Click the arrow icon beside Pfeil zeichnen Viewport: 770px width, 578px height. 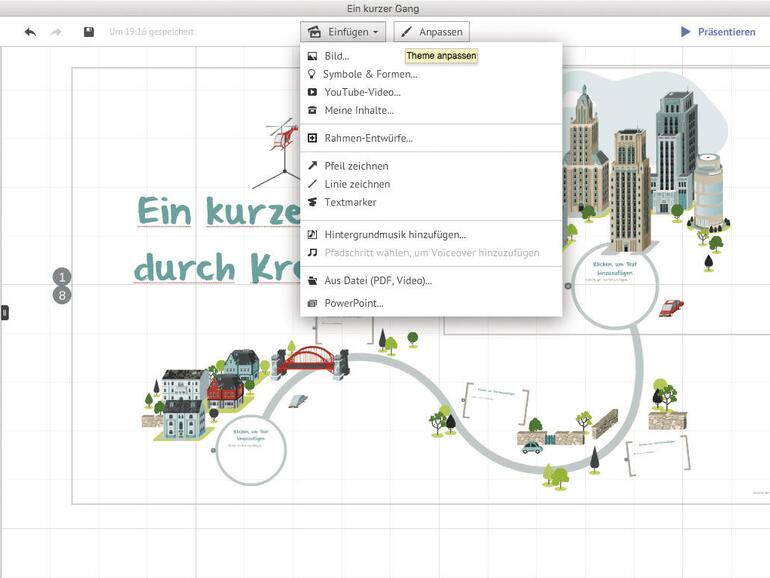click(312, 165)
